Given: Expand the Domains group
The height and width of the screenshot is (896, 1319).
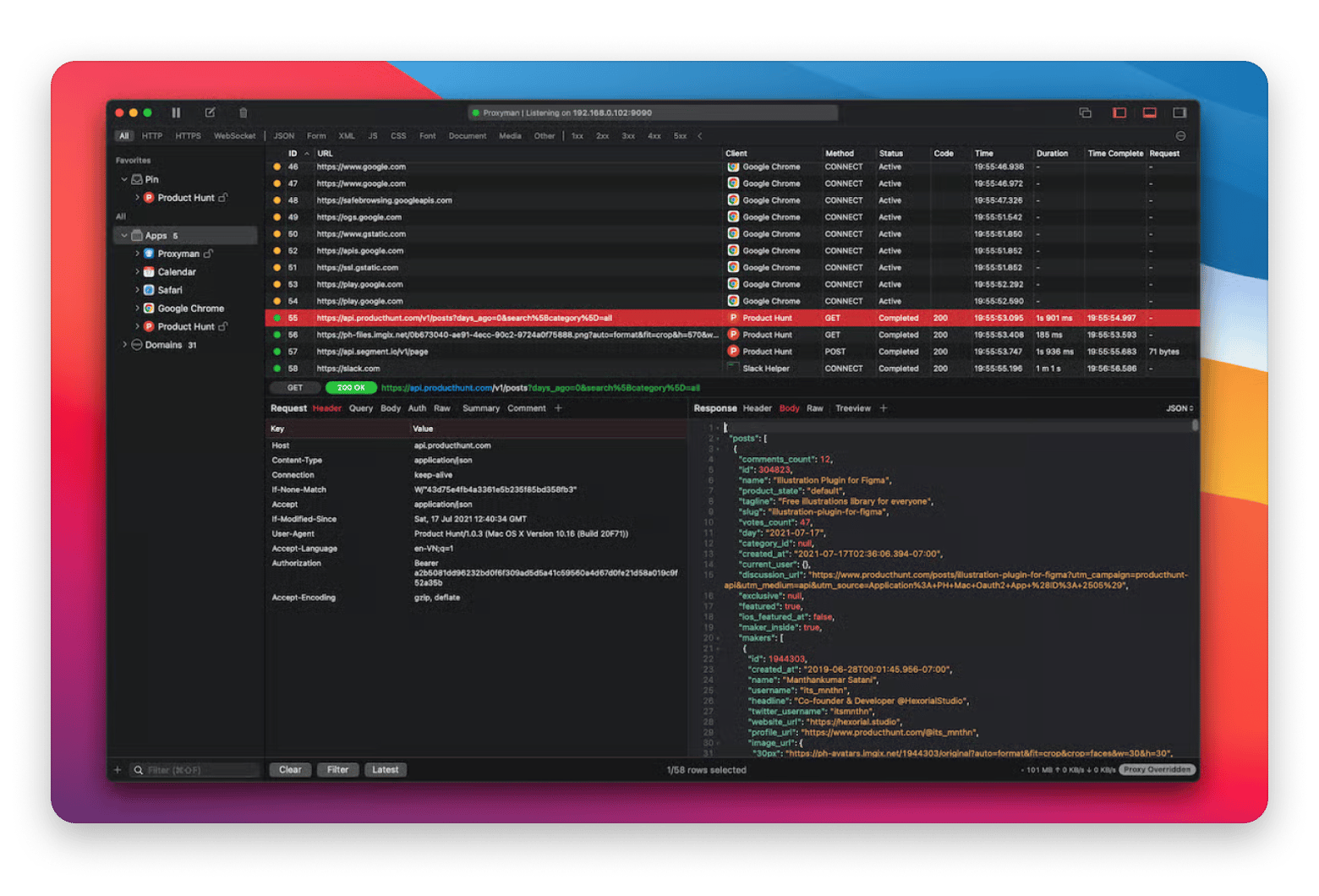Looking at the screenshot, I should 124,345.
